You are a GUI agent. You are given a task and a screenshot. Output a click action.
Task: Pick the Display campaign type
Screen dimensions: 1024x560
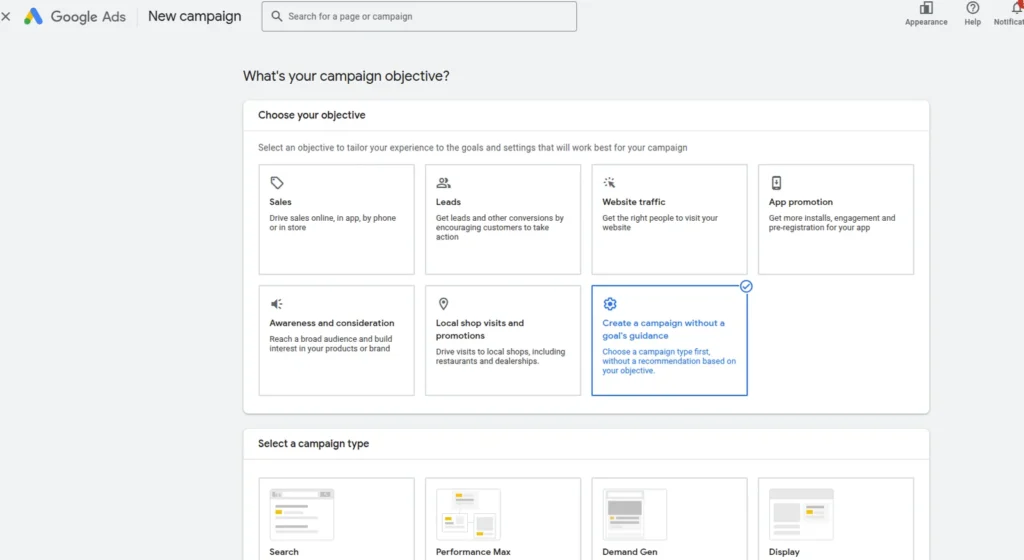point(801,515)
